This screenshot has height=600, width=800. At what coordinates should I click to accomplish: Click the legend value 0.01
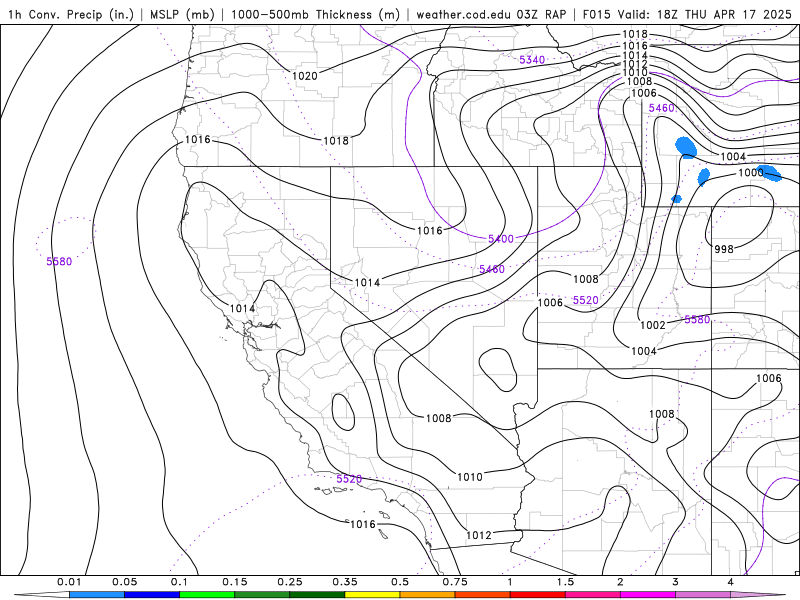point(69,582)
